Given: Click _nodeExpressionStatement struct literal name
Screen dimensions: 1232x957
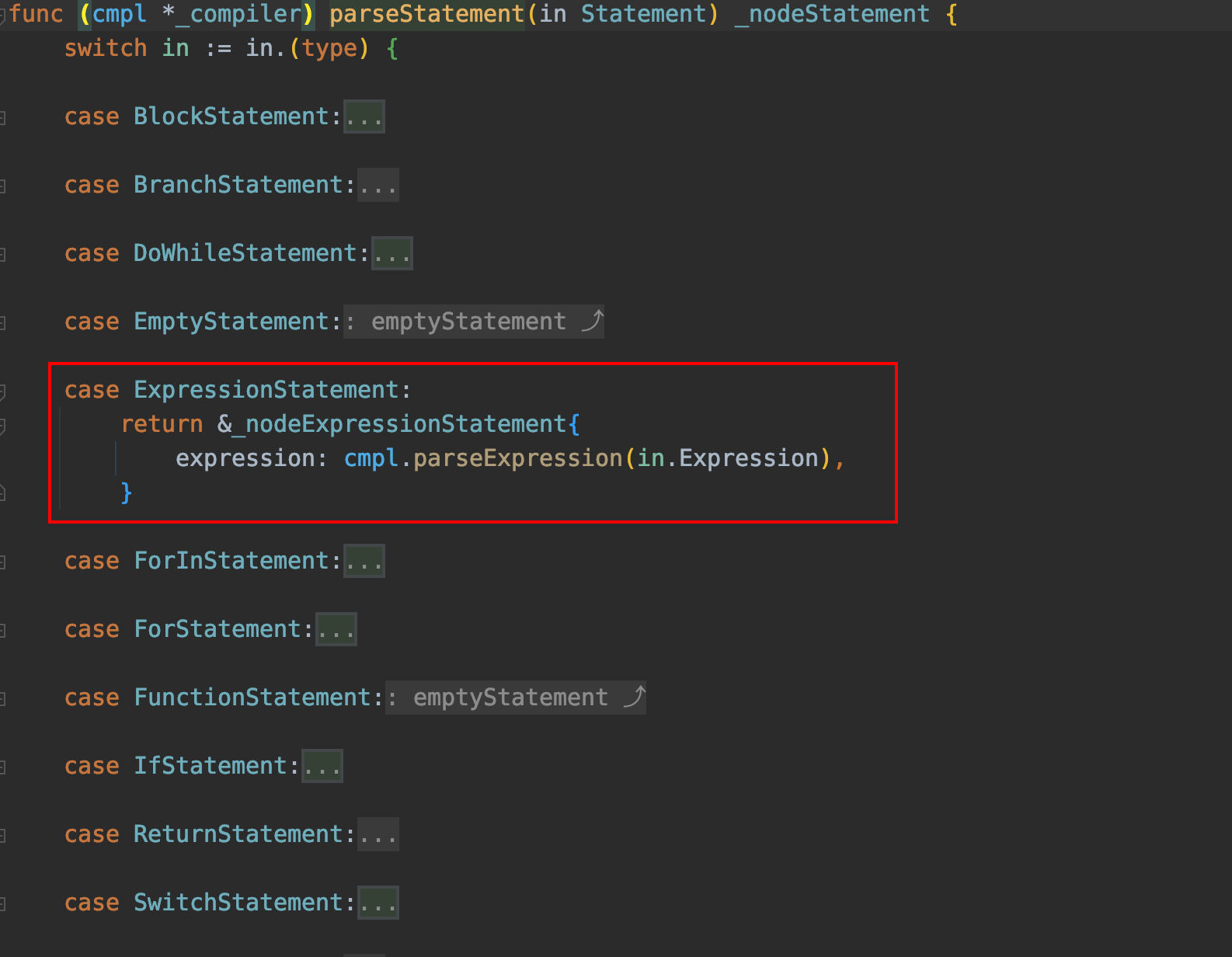Looking at the screenshot, I should pos(399,424).
